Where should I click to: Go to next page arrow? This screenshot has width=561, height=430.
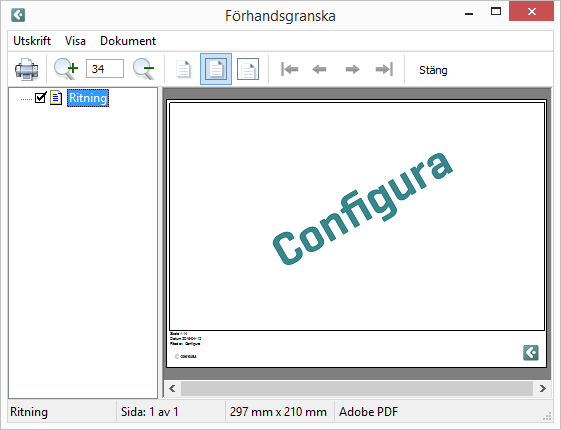352,69
